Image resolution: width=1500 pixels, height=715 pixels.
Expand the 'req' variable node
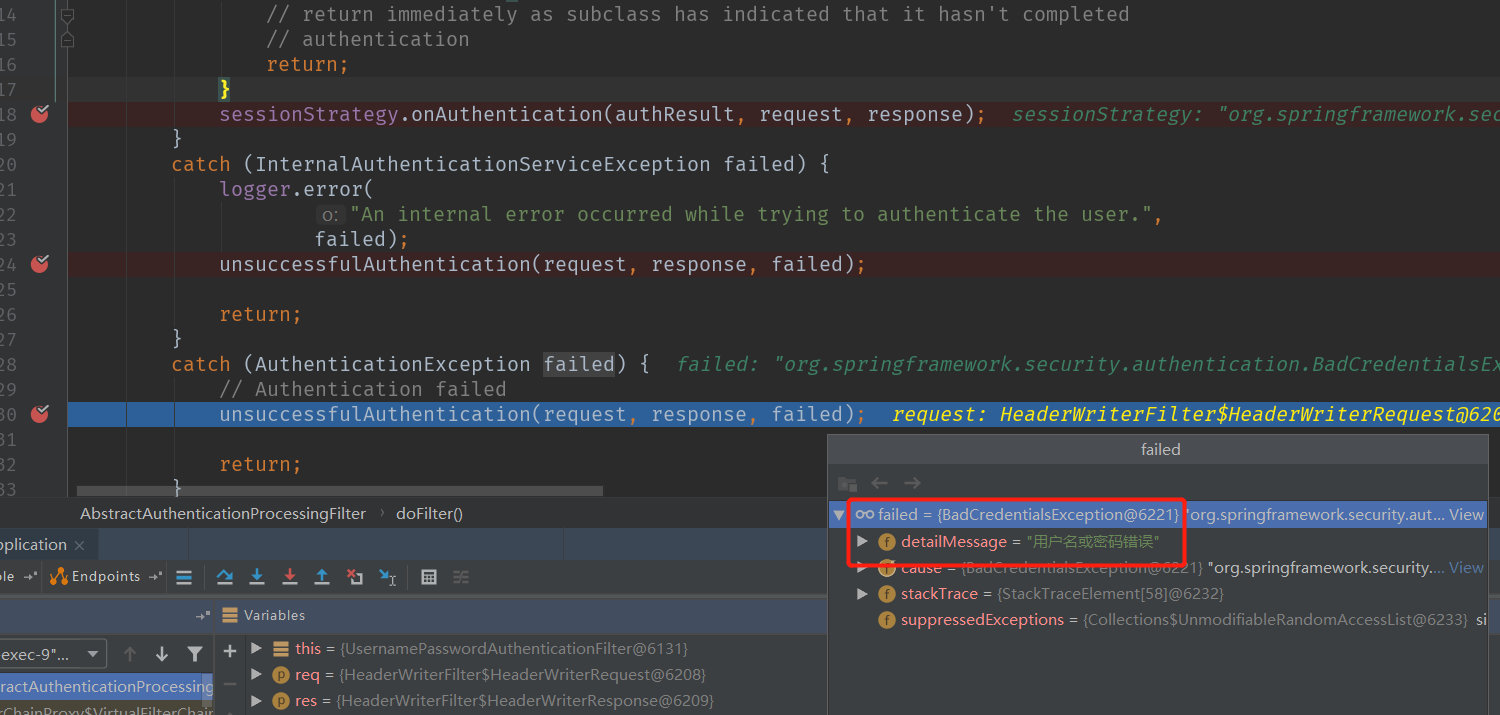(x=257, y=674)
